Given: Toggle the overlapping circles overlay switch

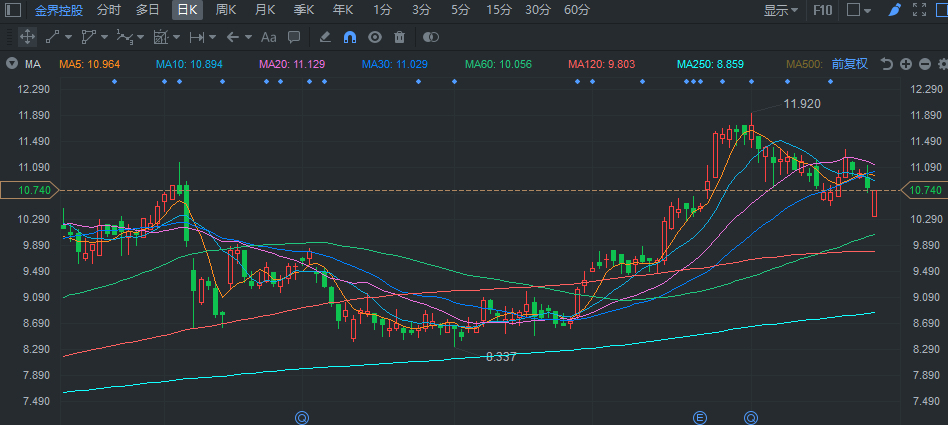Looking at the screenshot, I should (430, 37).
